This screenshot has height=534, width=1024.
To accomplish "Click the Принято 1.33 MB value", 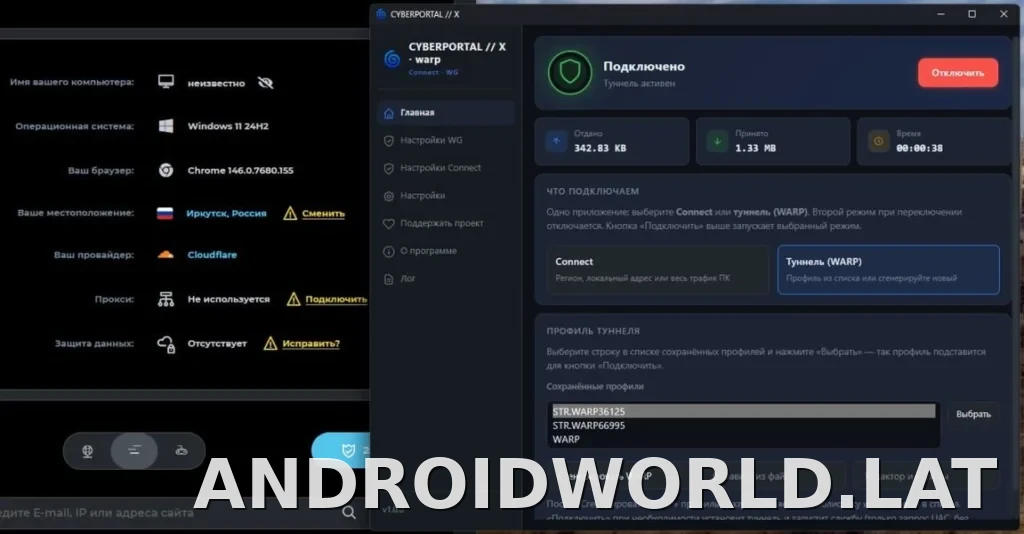I will tap(755, 148).
